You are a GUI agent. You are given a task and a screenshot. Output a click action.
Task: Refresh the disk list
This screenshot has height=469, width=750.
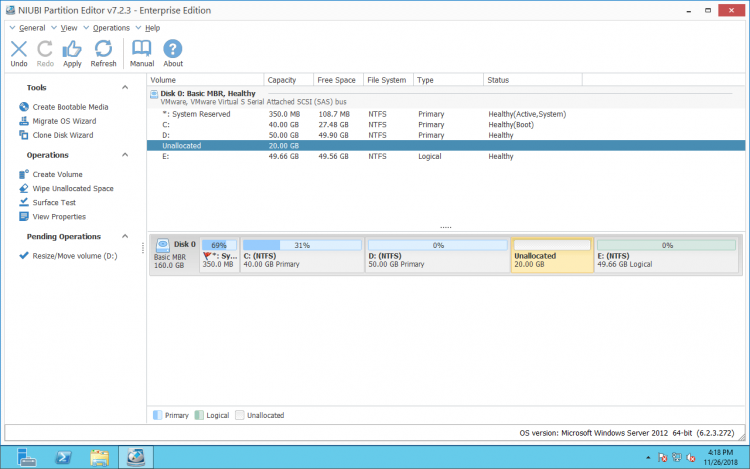pos(103,52)
